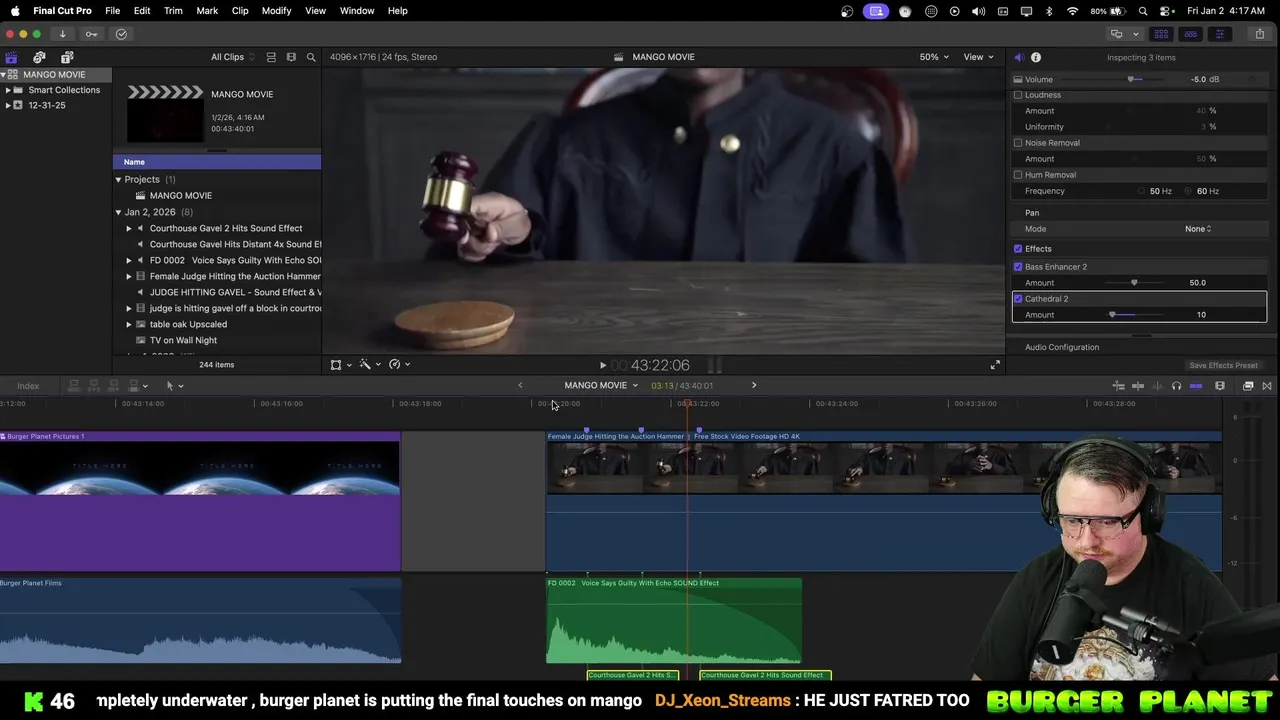Expand the Smart Collections folder
1280x720 pixels.
point(8,90)
